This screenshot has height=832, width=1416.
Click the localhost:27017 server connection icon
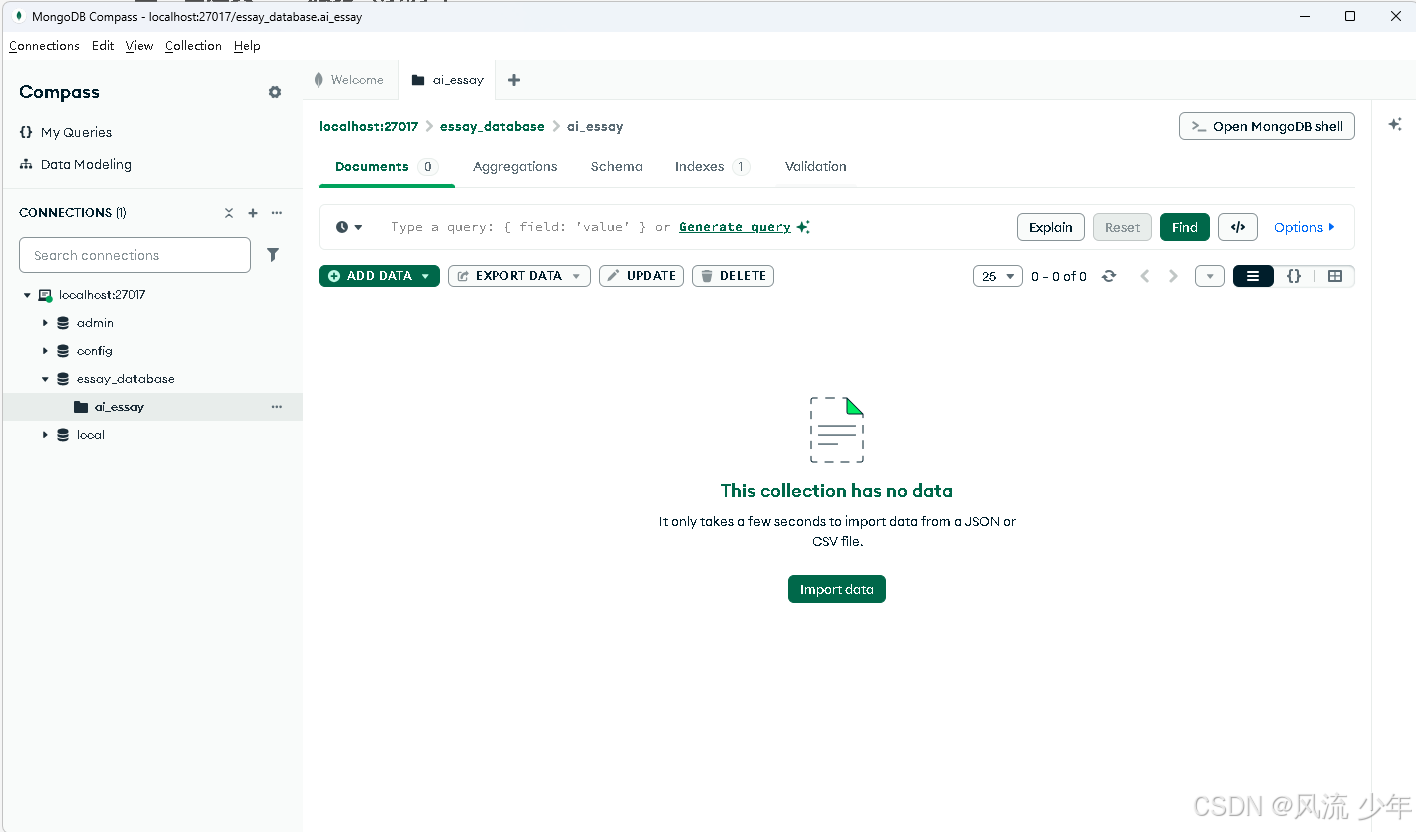(45, 295)
